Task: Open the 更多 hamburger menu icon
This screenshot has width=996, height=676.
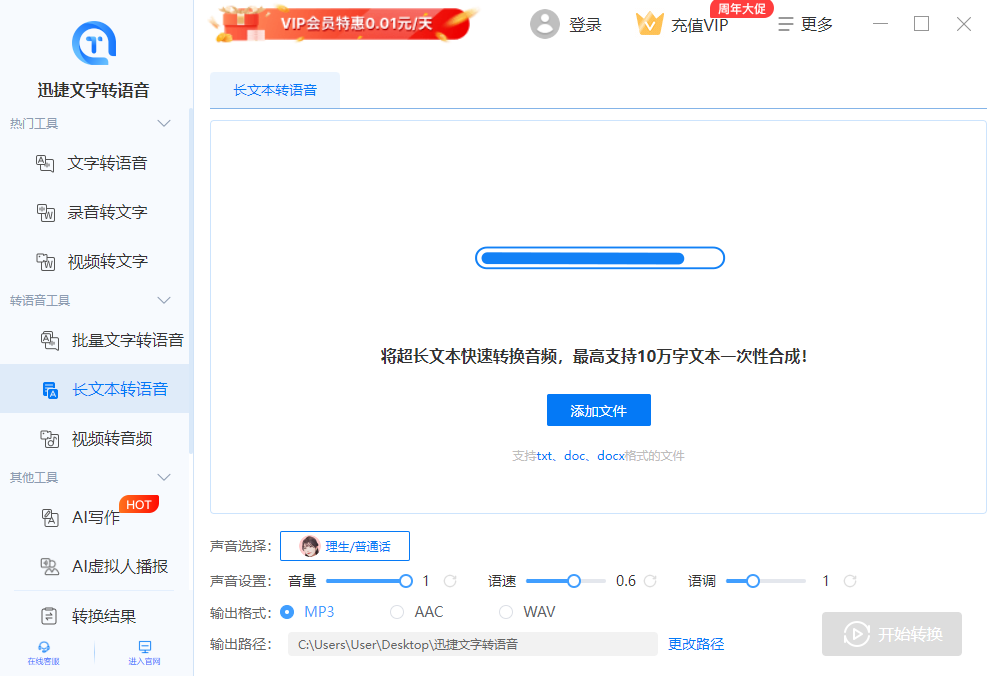Action: pos(785,24)
